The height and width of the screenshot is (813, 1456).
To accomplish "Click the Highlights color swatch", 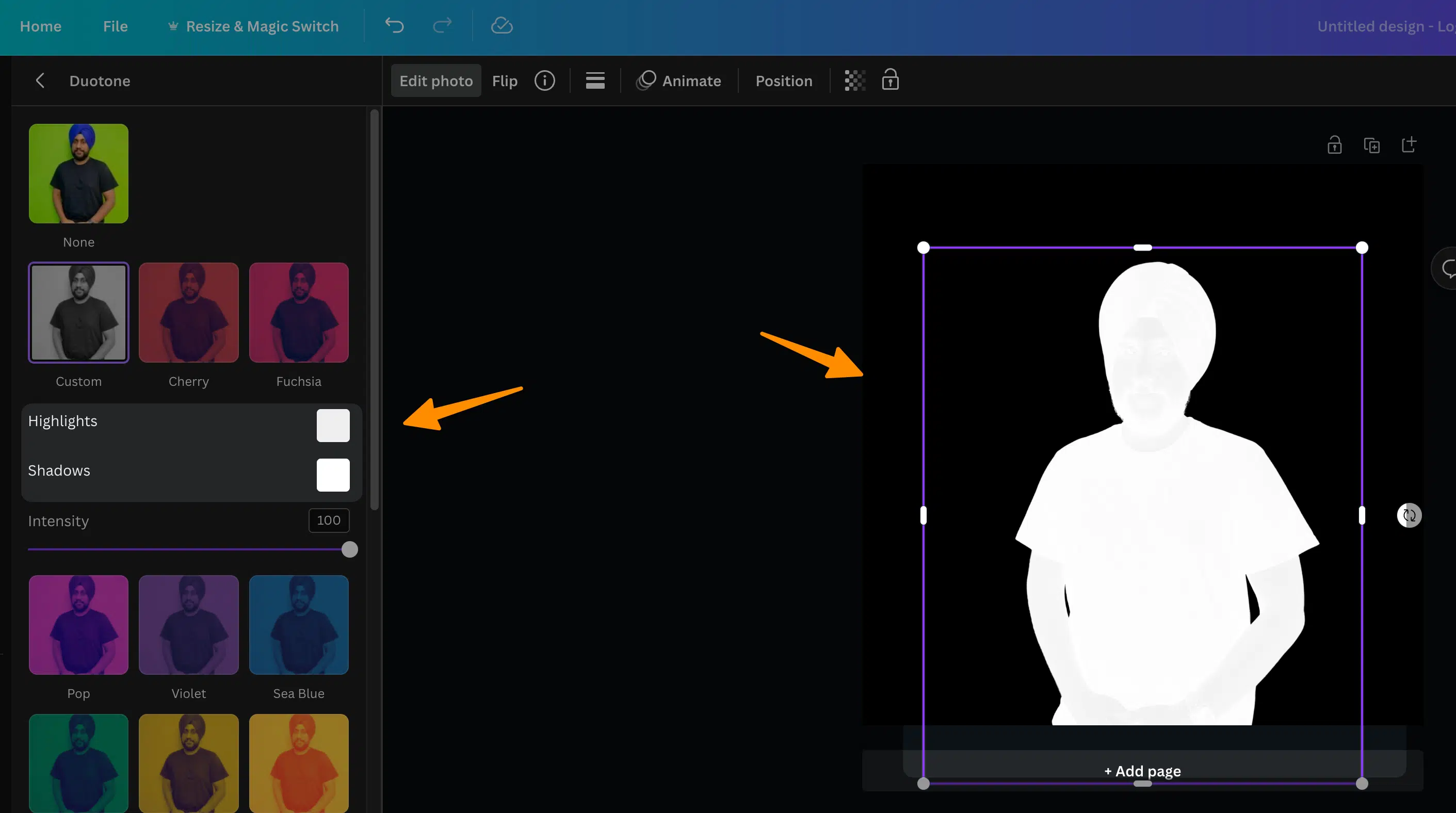I will (x=333, y=425).
